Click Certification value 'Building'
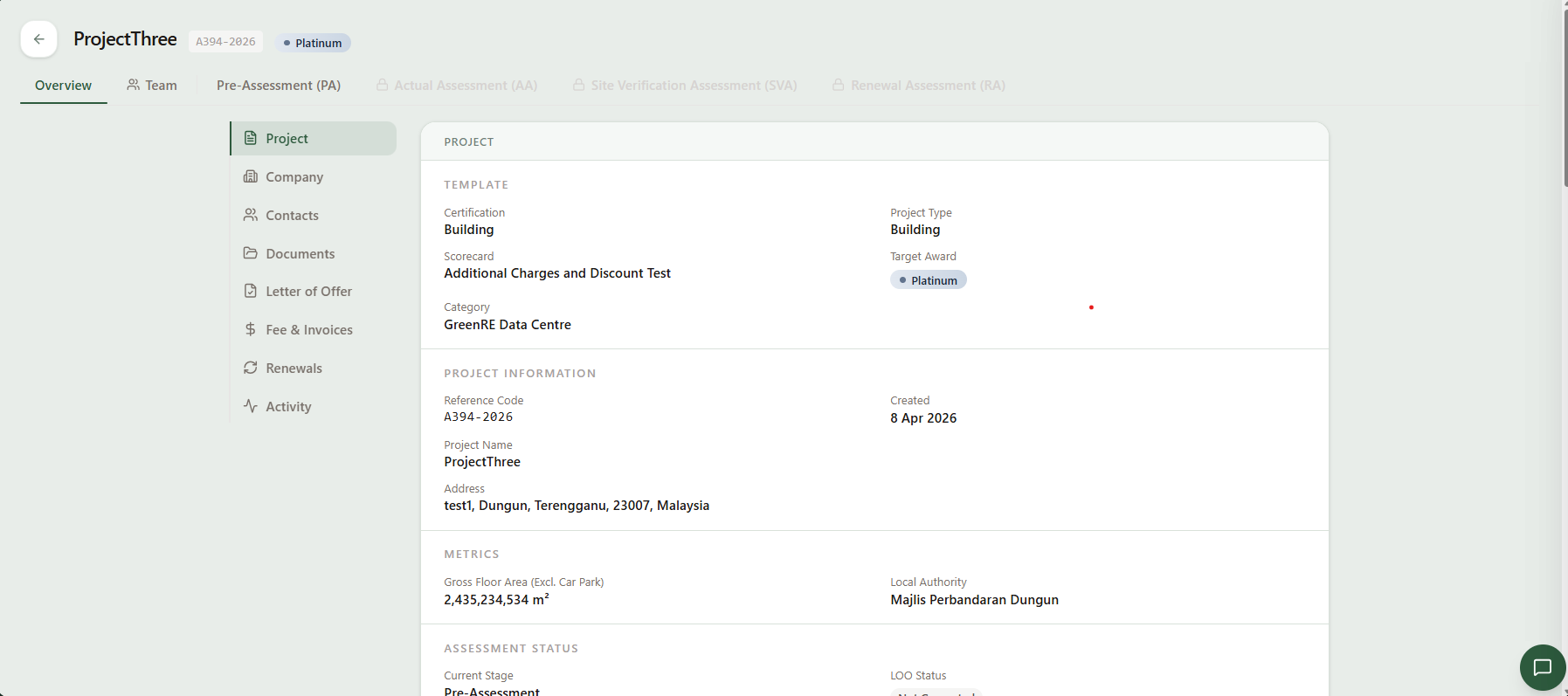This screenshot has height=696, width=1568. click(x=469, y=230)
